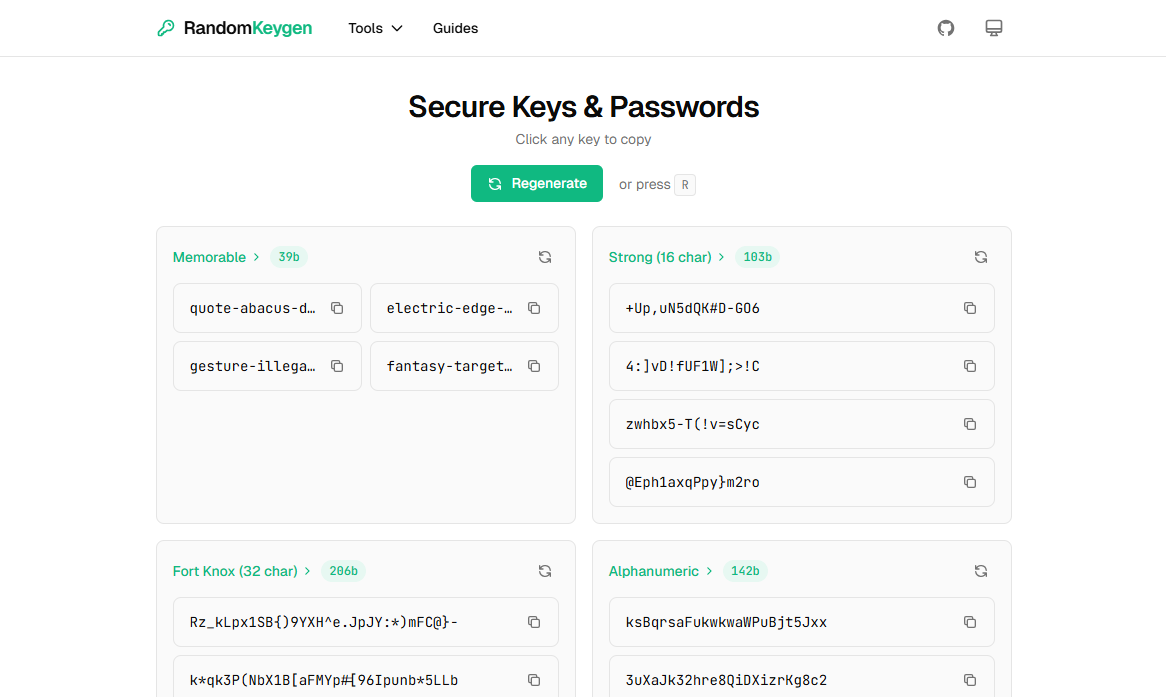Copy the @Eph1axqPpy}m2ro password
The image size is (1166, 697).
coord(969,482)
